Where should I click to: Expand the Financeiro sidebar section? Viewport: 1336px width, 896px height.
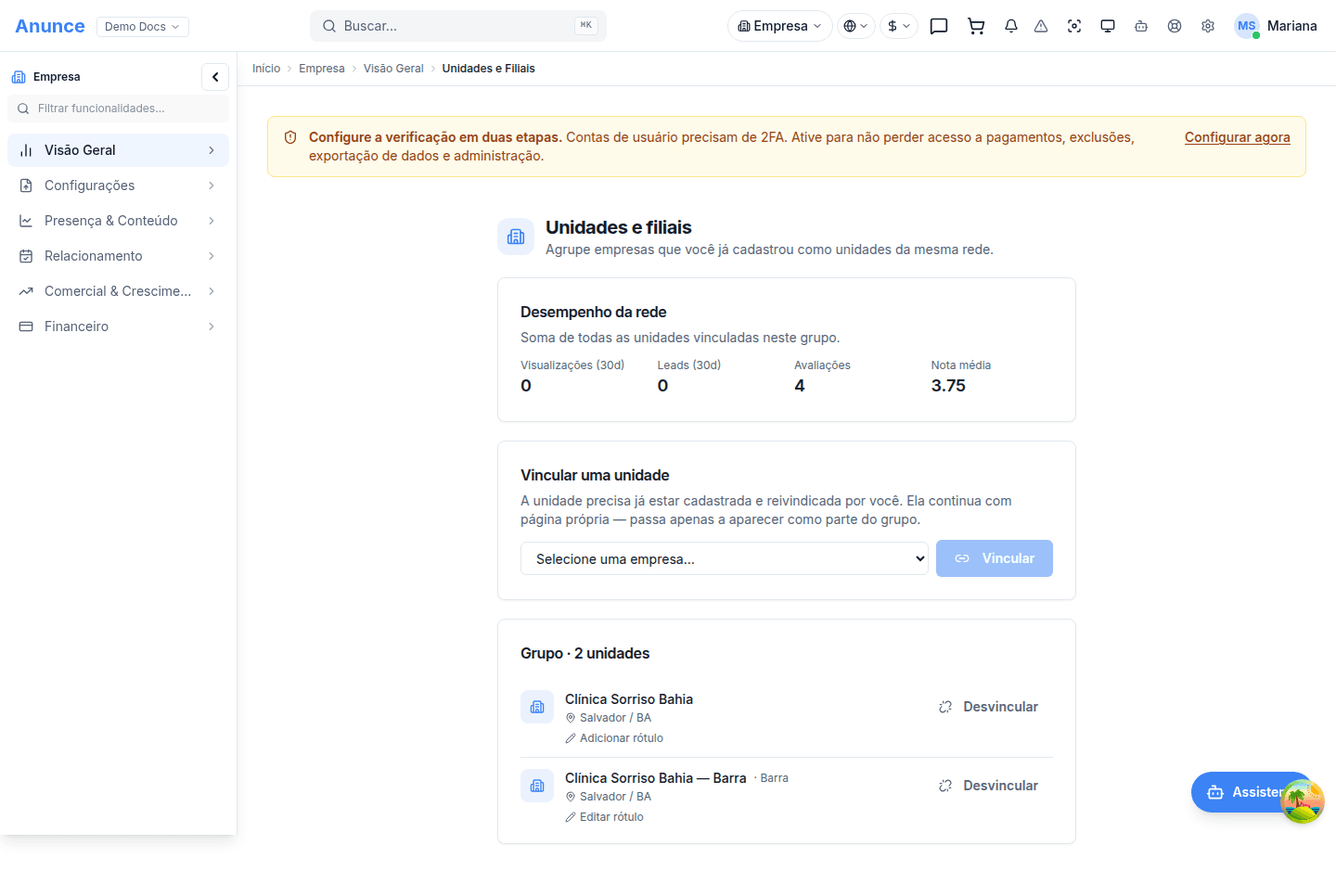(118, 326)
